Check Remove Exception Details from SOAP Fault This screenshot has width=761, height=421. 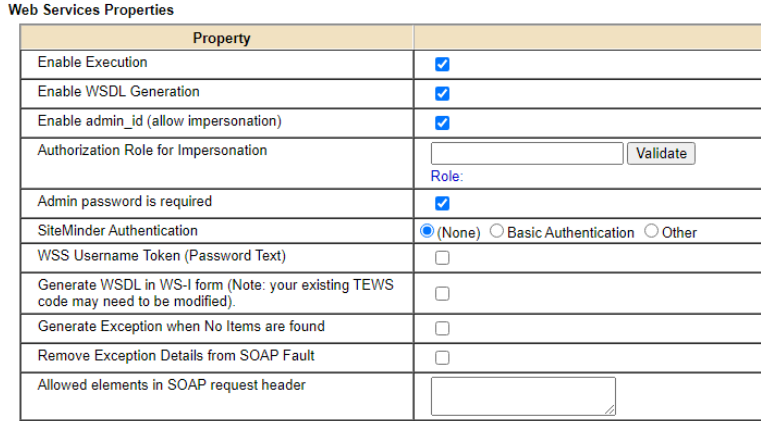(442, 357)
